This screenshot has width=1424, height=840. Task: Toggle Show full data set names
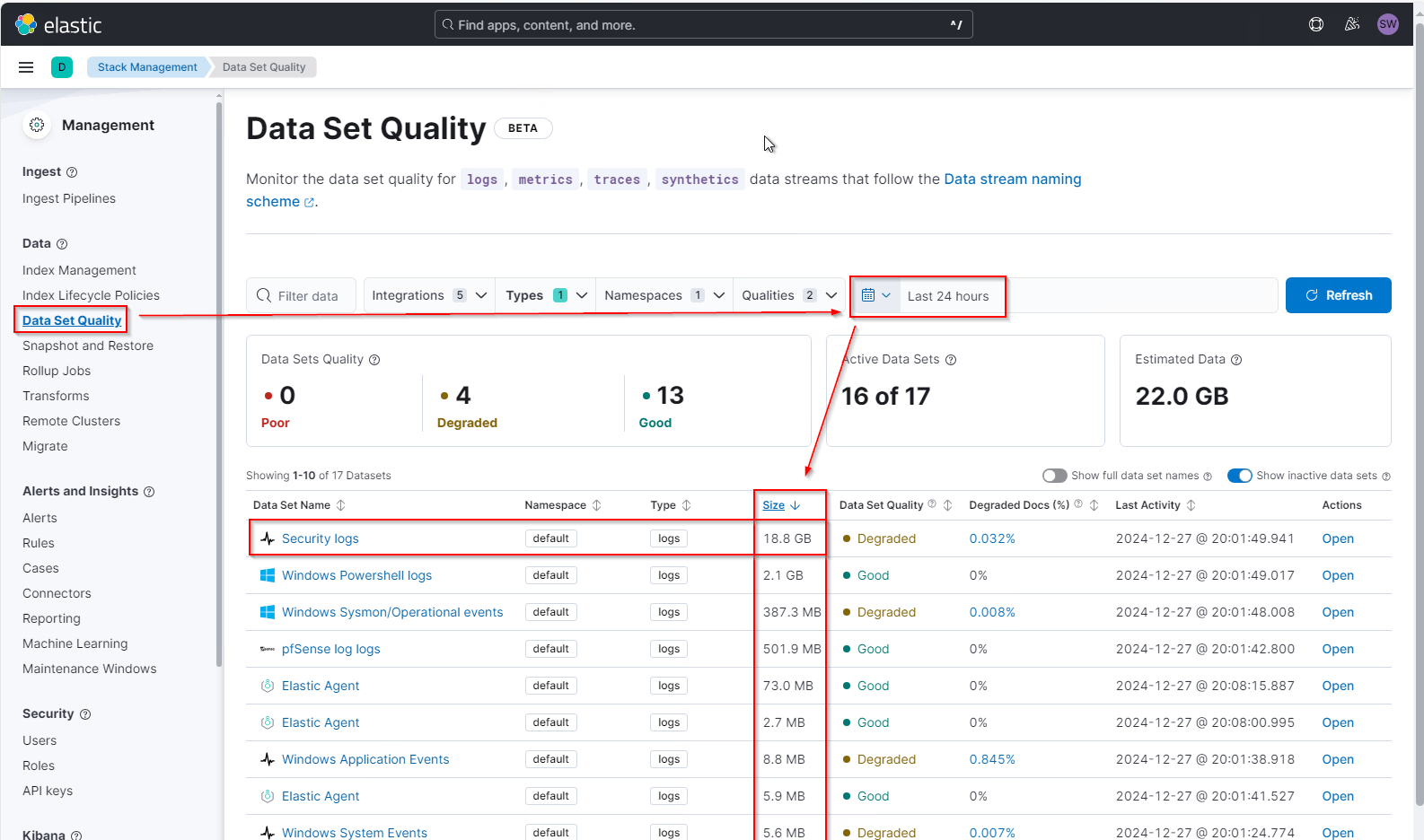(1054, 476)
